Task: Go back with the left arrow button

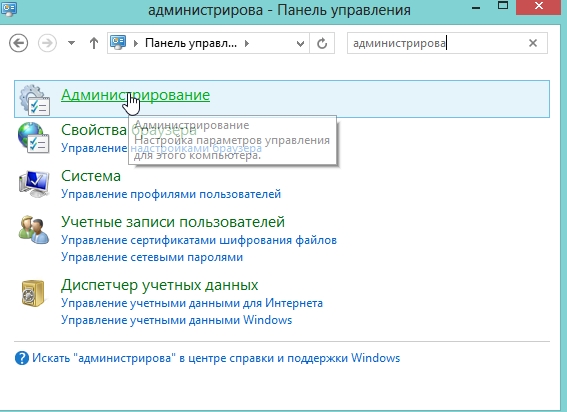Action: click(18, 43)
